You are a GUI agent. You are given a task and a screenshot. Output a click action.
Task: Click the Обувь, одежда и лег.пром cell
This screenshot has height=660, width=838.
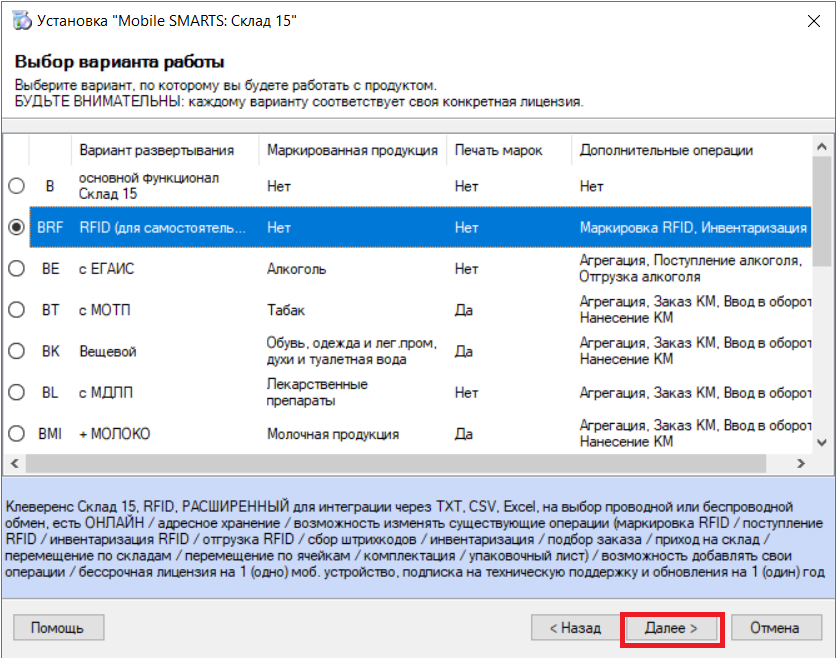352,351
